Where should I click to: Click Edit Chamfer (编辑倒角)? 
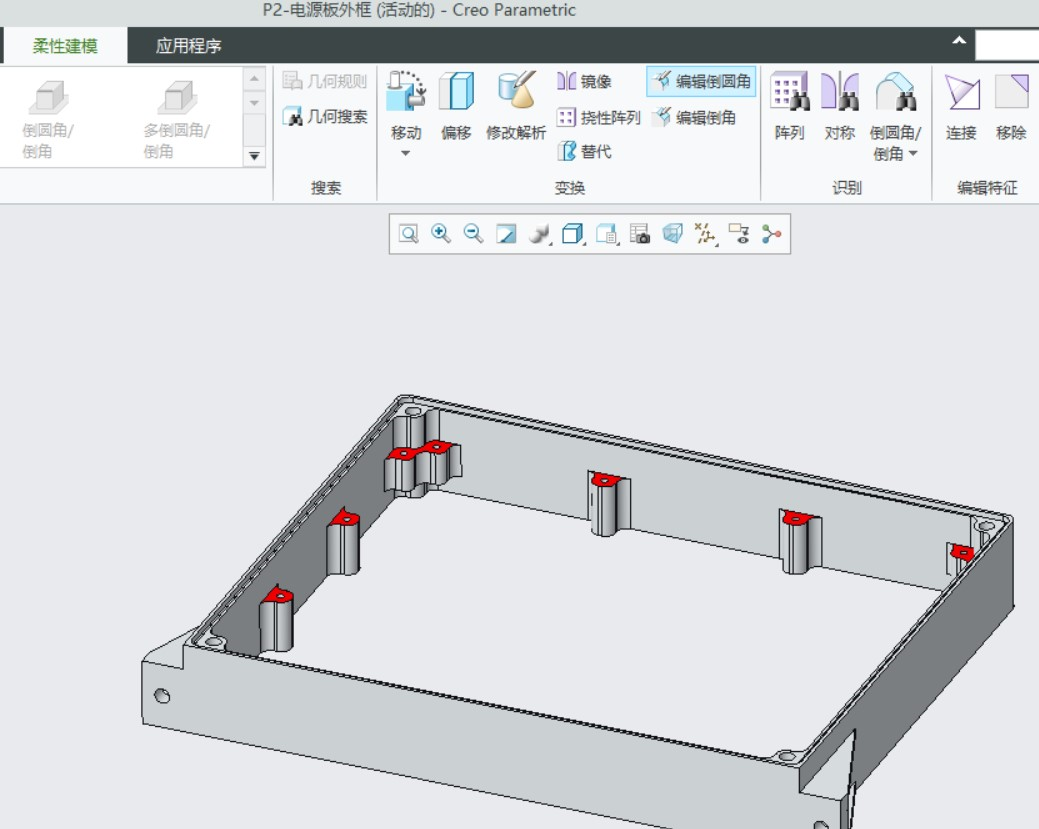pos(694,117)
